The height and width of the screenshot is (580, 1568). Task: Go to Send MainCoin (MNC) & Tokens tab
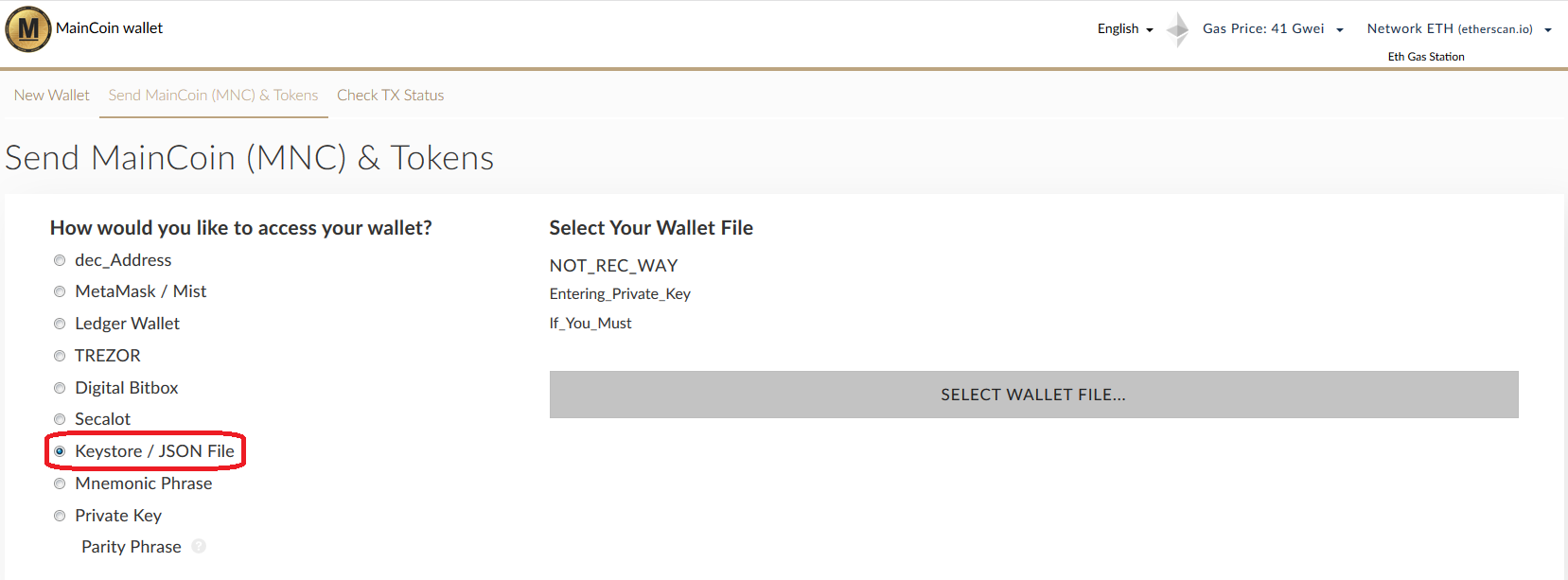(x=213, y=95)
